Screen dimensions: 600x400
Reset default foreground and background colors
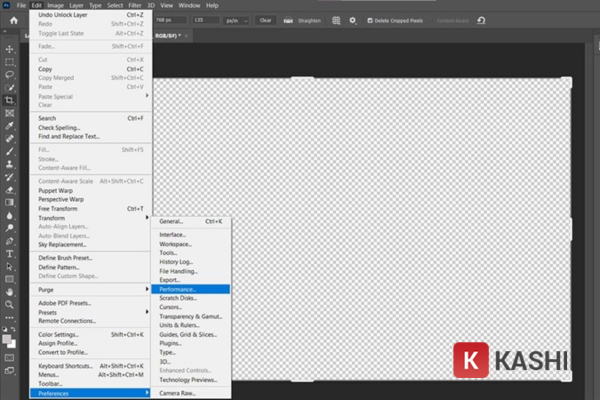(5, 329)
